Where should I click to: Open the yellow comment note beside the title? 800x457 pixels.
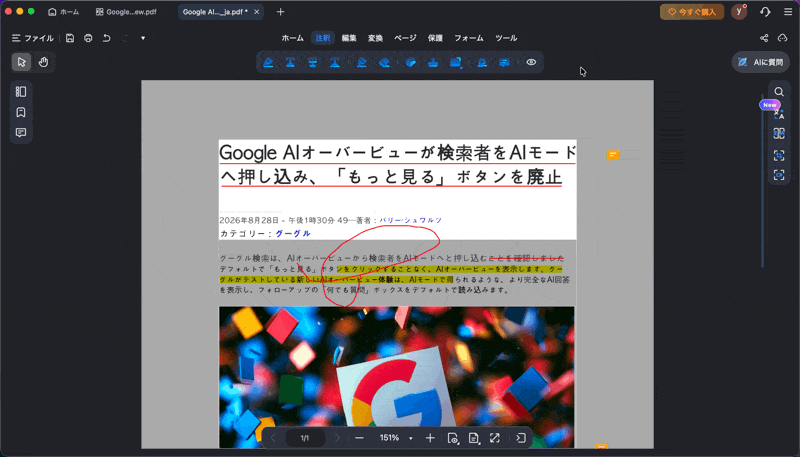tap(613, 155)
